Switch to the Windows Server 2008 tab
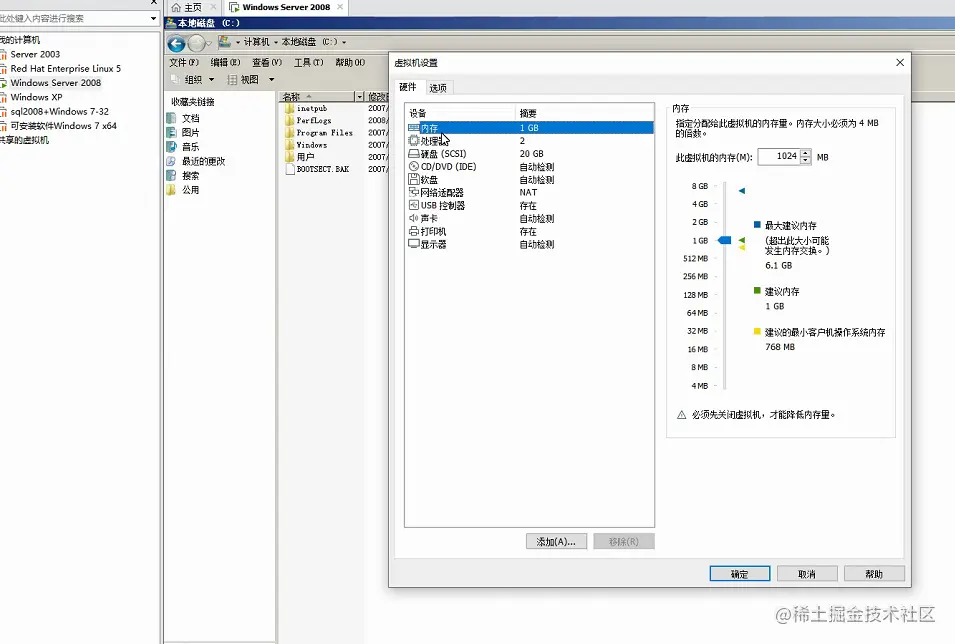This screenshot has width=955, height=644. click(x=286, y=7)
